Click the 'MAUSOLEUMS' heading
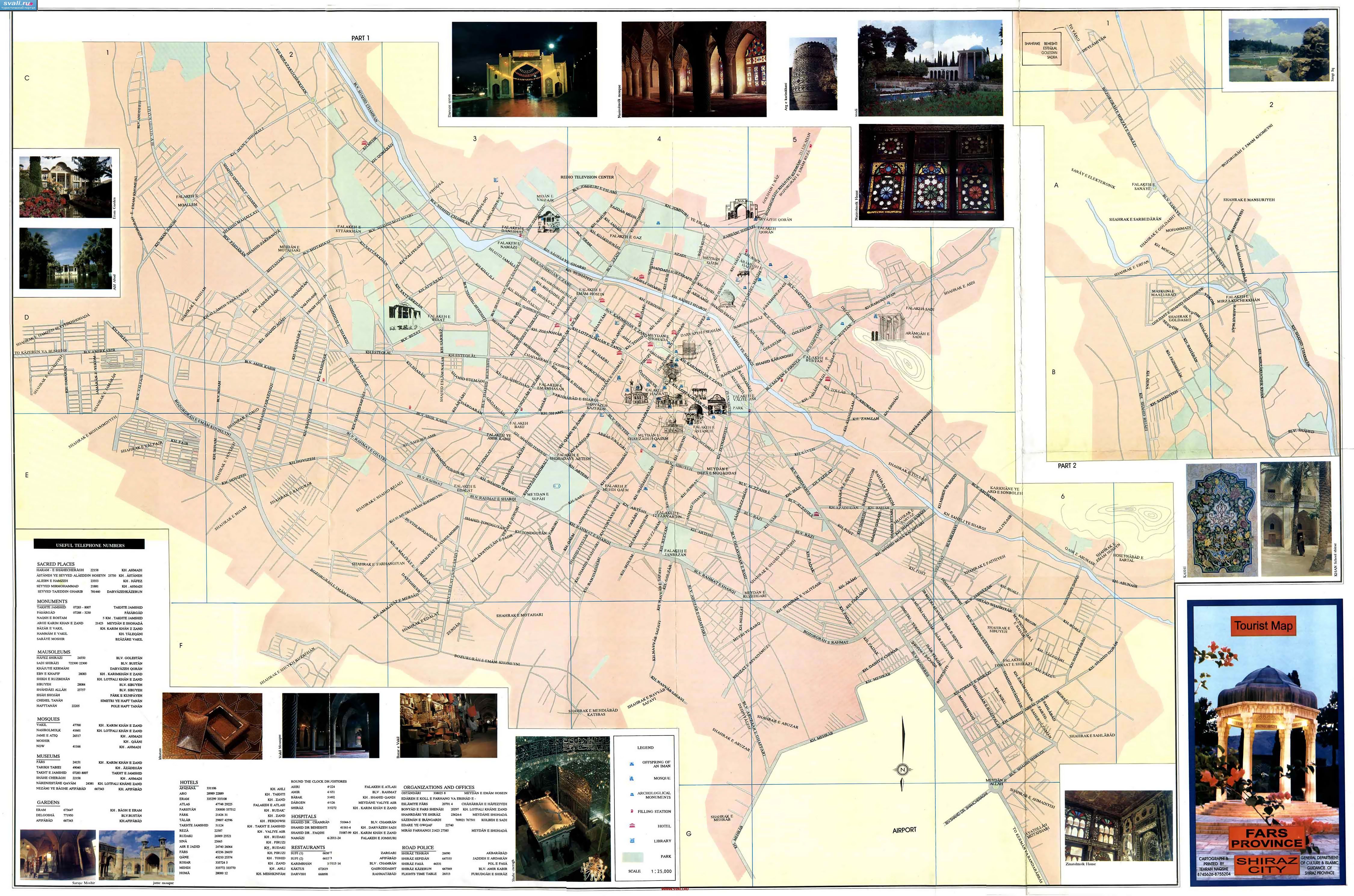1354x896 pixels. click(x=54, y=651)
